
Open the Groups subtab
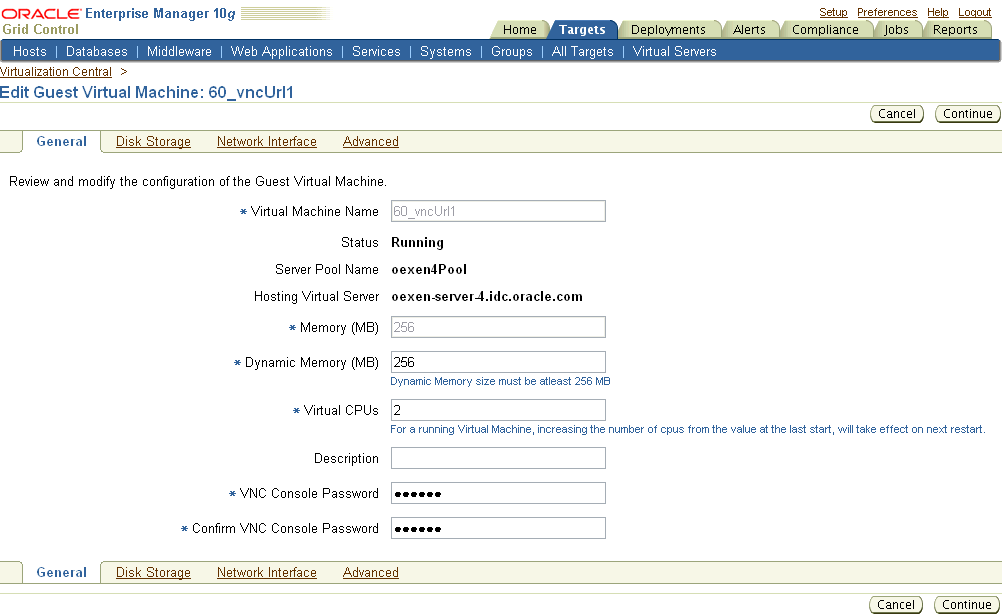click(511, 51)
